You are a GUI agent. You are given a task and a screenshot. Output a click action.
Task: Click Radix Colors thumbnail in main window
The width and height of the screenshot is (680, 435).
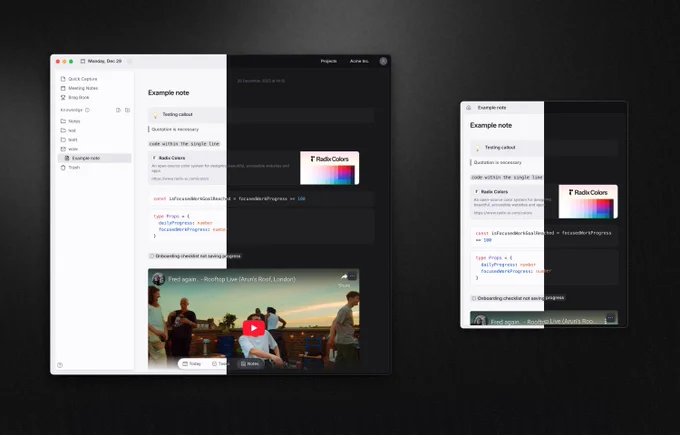330,168
